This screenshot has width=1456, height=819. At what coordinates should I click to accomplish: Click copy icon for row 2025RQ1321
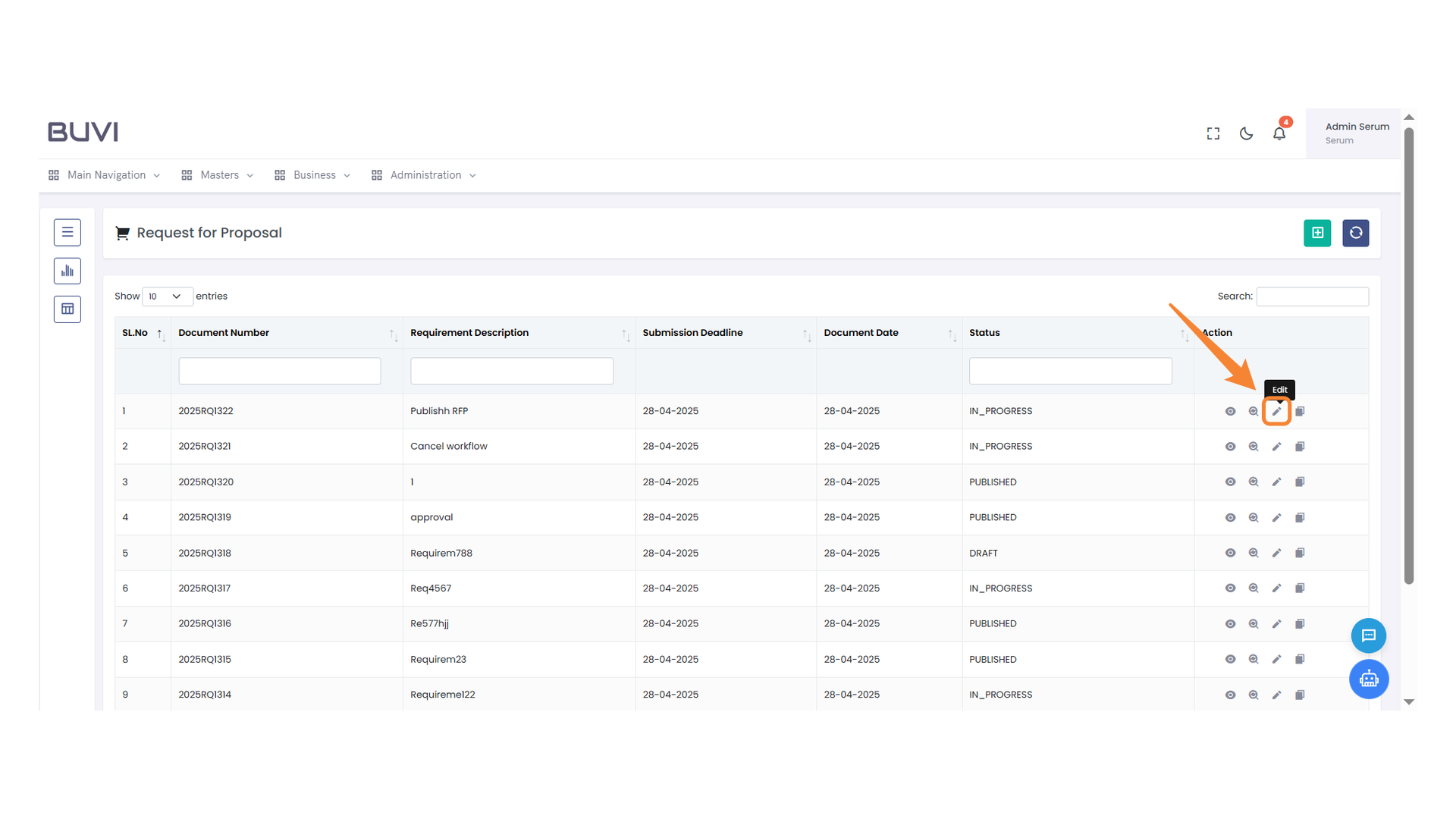1300,447
